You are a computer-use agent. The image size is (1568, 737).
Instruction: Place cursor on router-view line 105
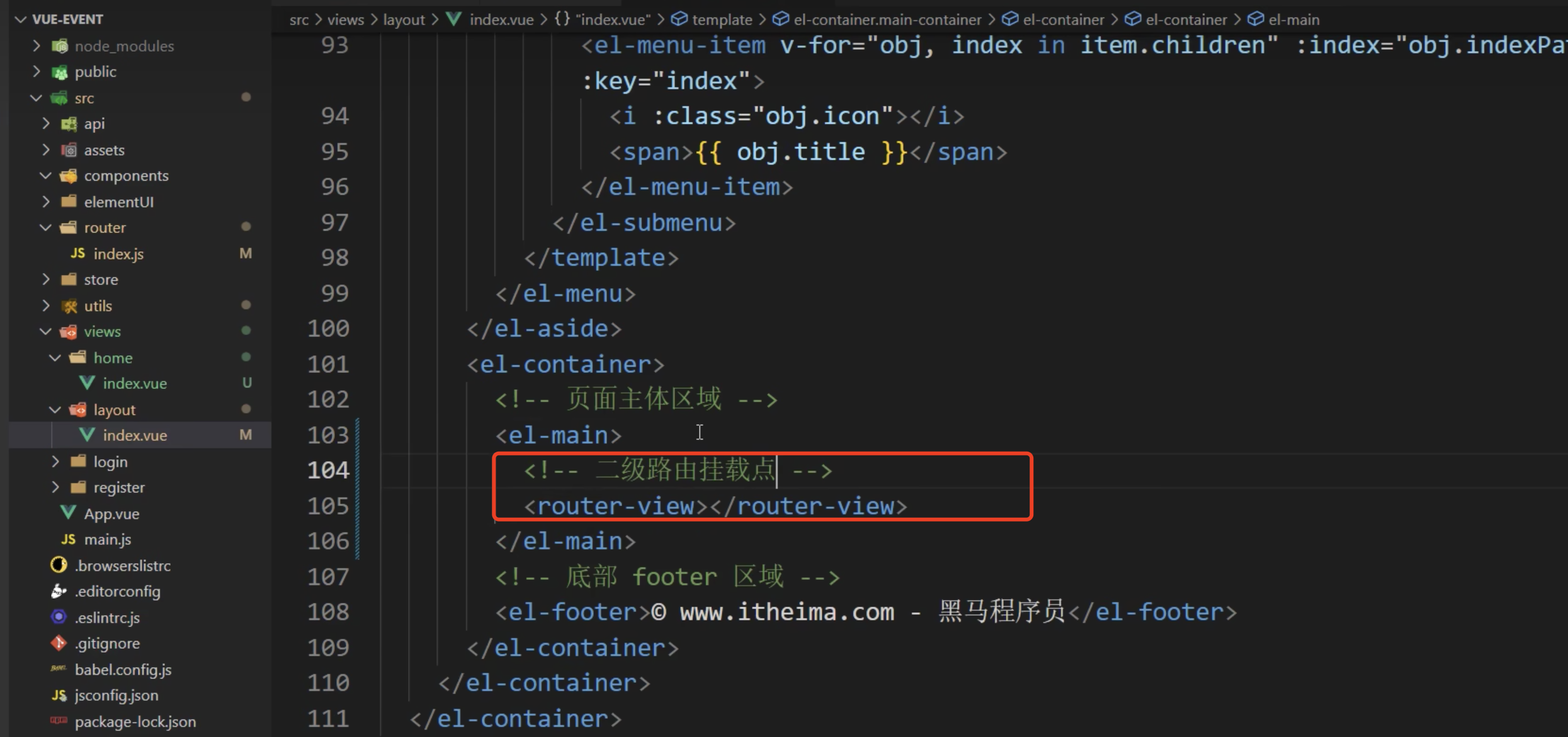(x=715, y=506)
